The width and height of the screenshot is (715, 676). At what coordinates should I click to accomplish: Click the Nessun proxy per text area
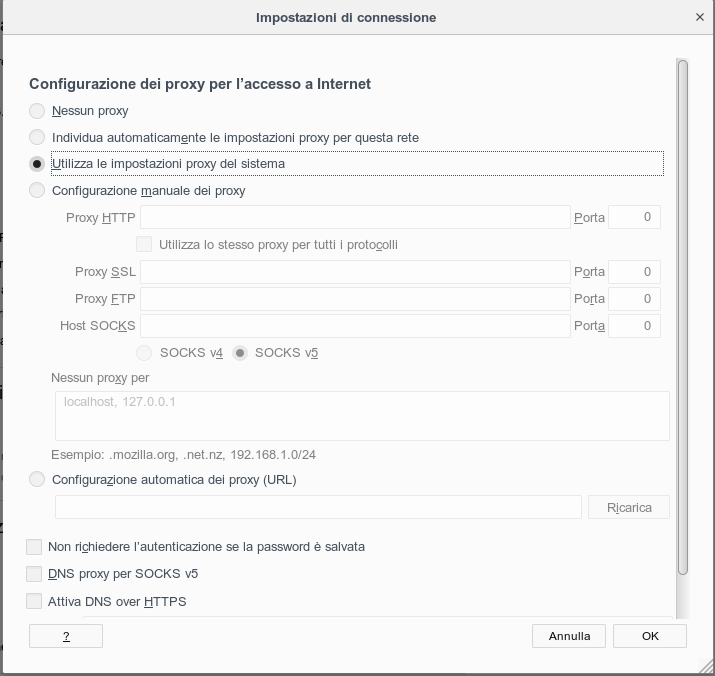tap(362, 416)
